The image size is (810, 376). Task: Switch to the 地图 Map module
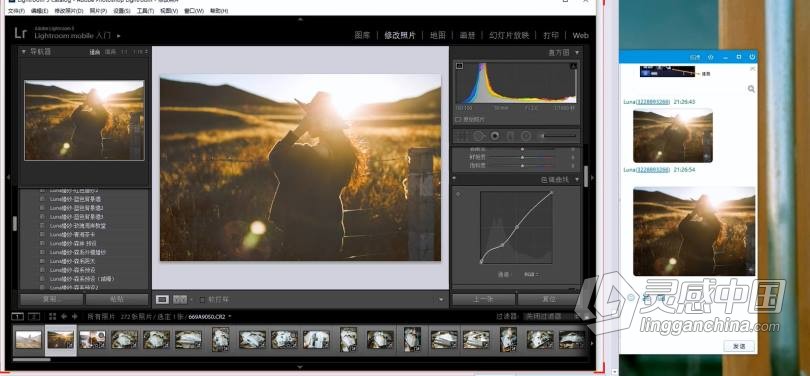(438, 36)
